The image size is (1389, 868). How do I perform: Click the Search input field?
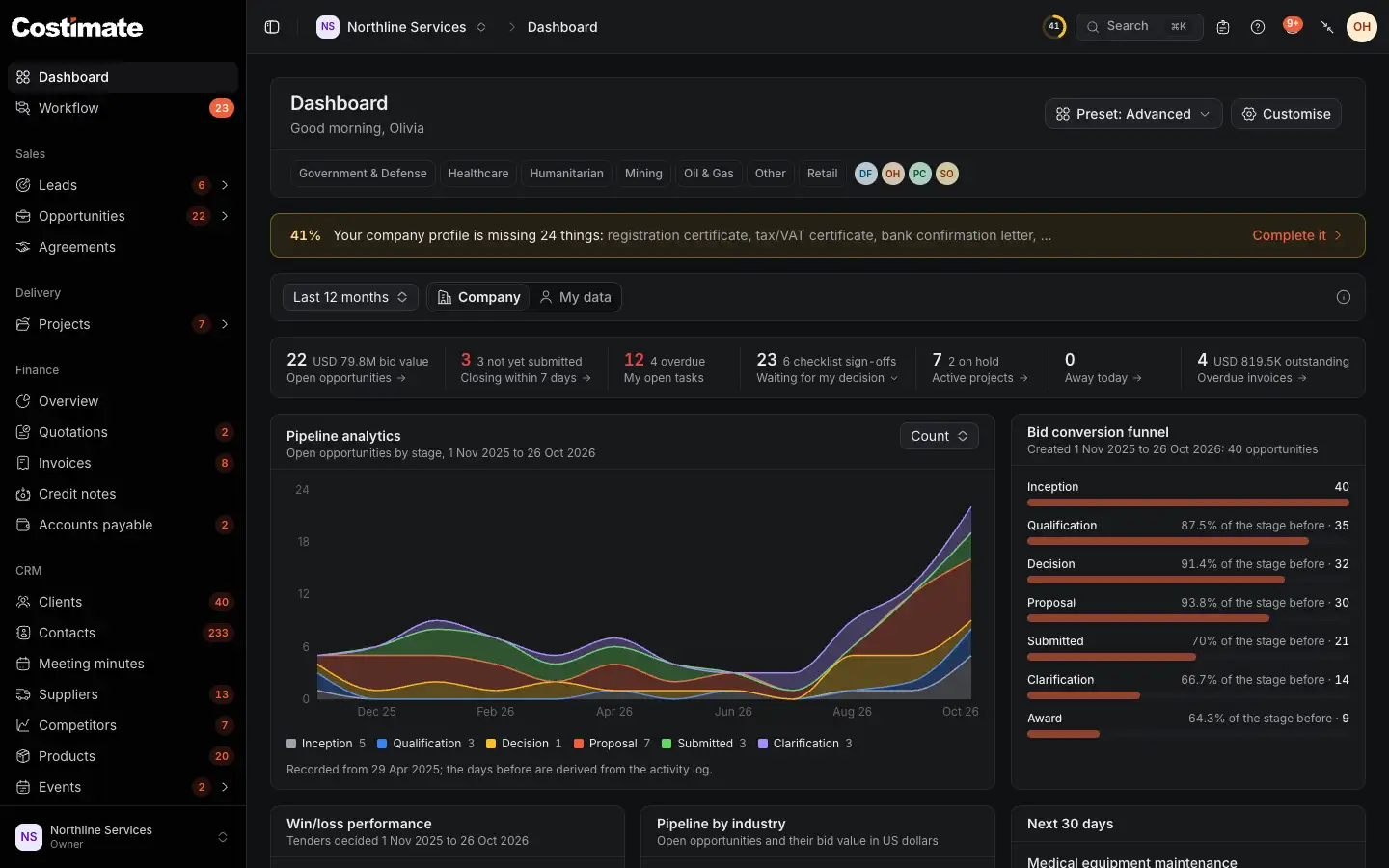pyautogui.click(x=1139, y=27)
